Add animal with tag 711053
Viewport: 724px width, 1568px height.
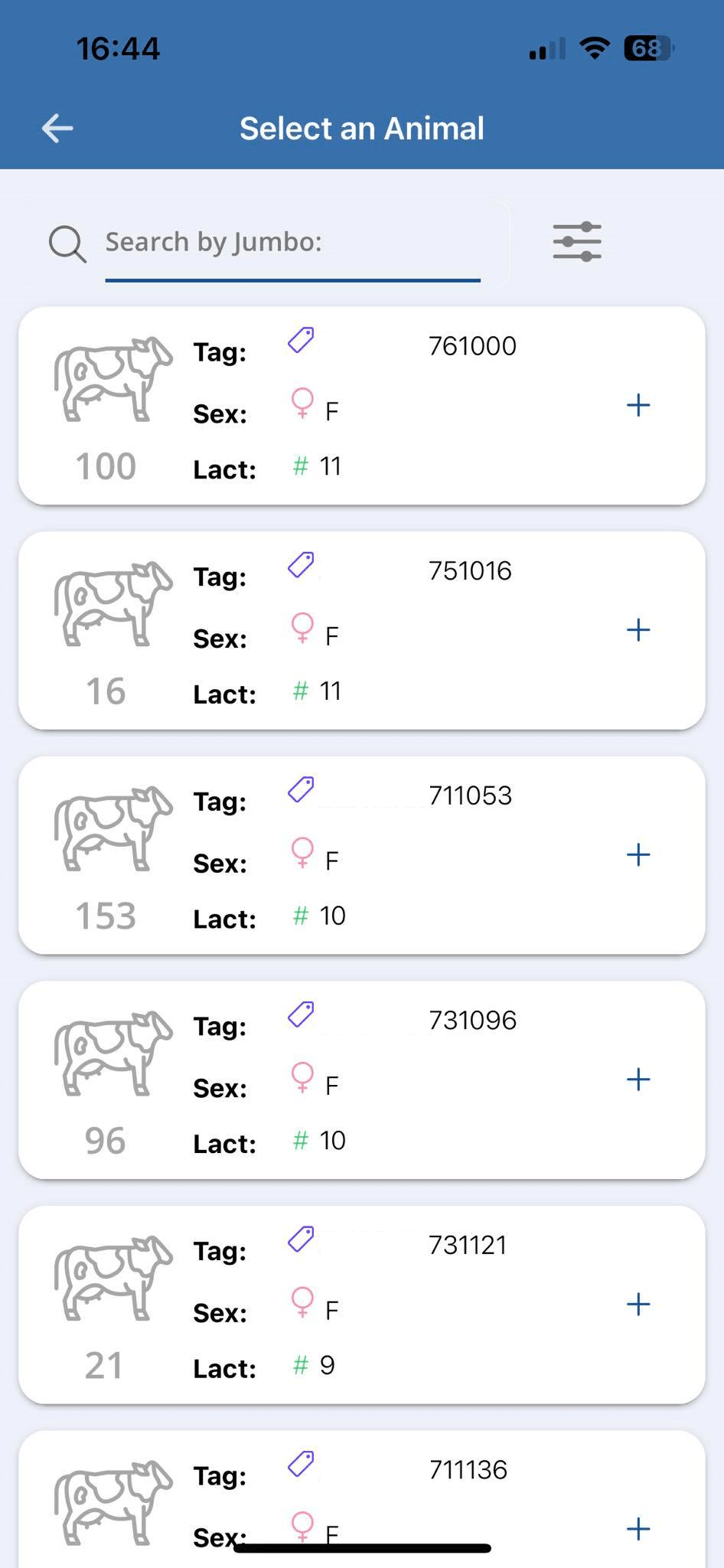point(638,855)
